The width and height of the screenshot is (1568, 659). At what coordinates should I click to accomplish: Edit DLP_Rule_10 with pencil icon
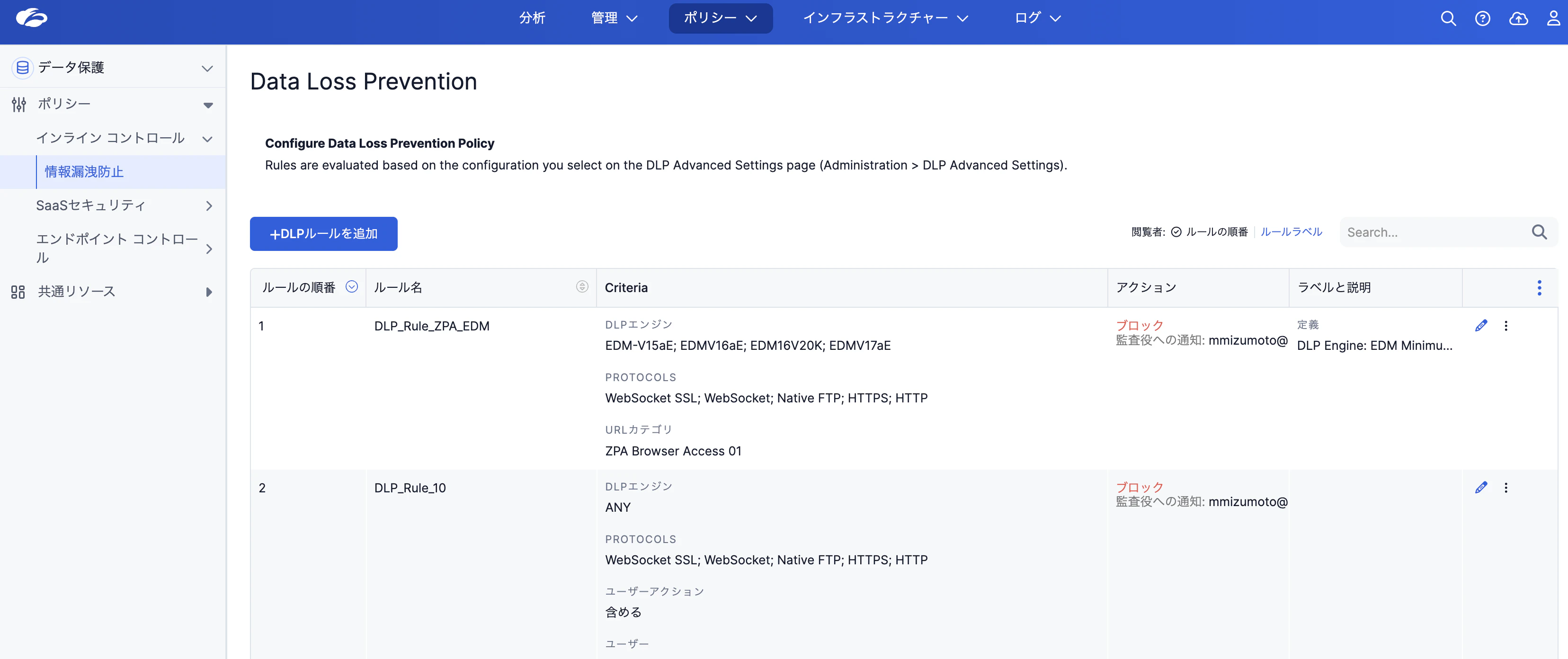point(1481,488)
